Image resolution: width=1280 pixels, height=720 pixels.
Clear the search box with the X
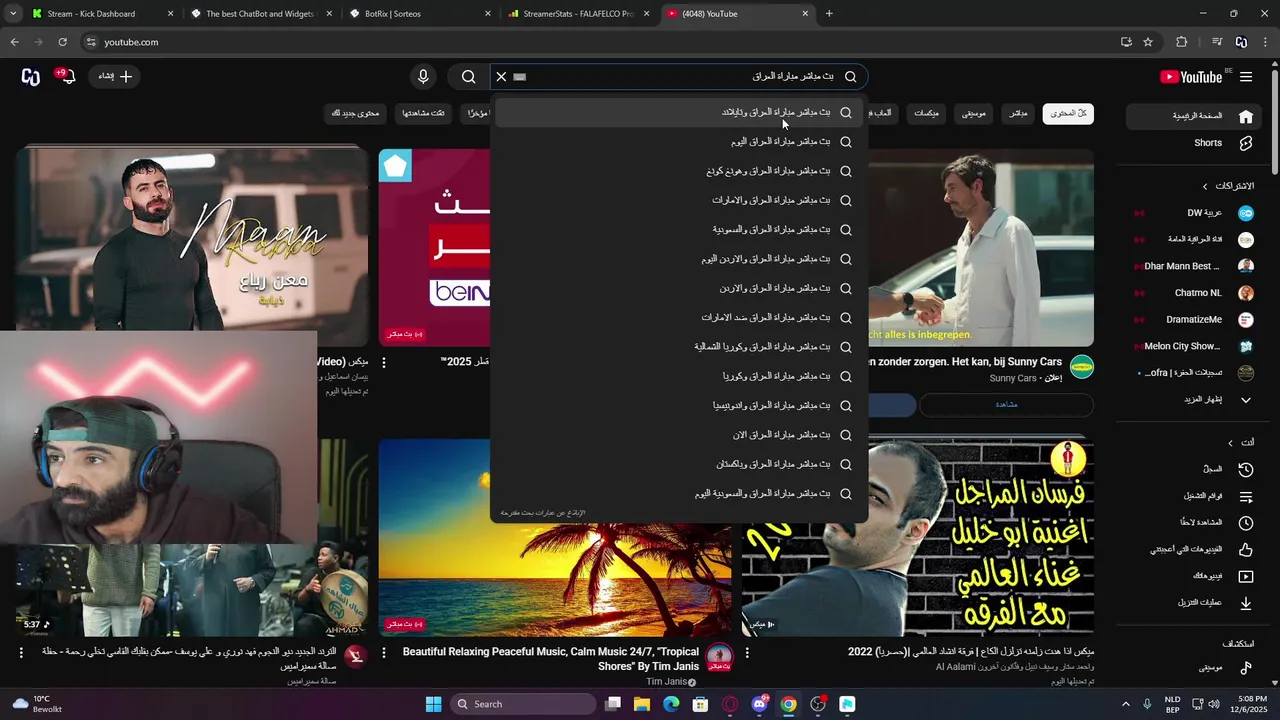[x=501, y=77]
